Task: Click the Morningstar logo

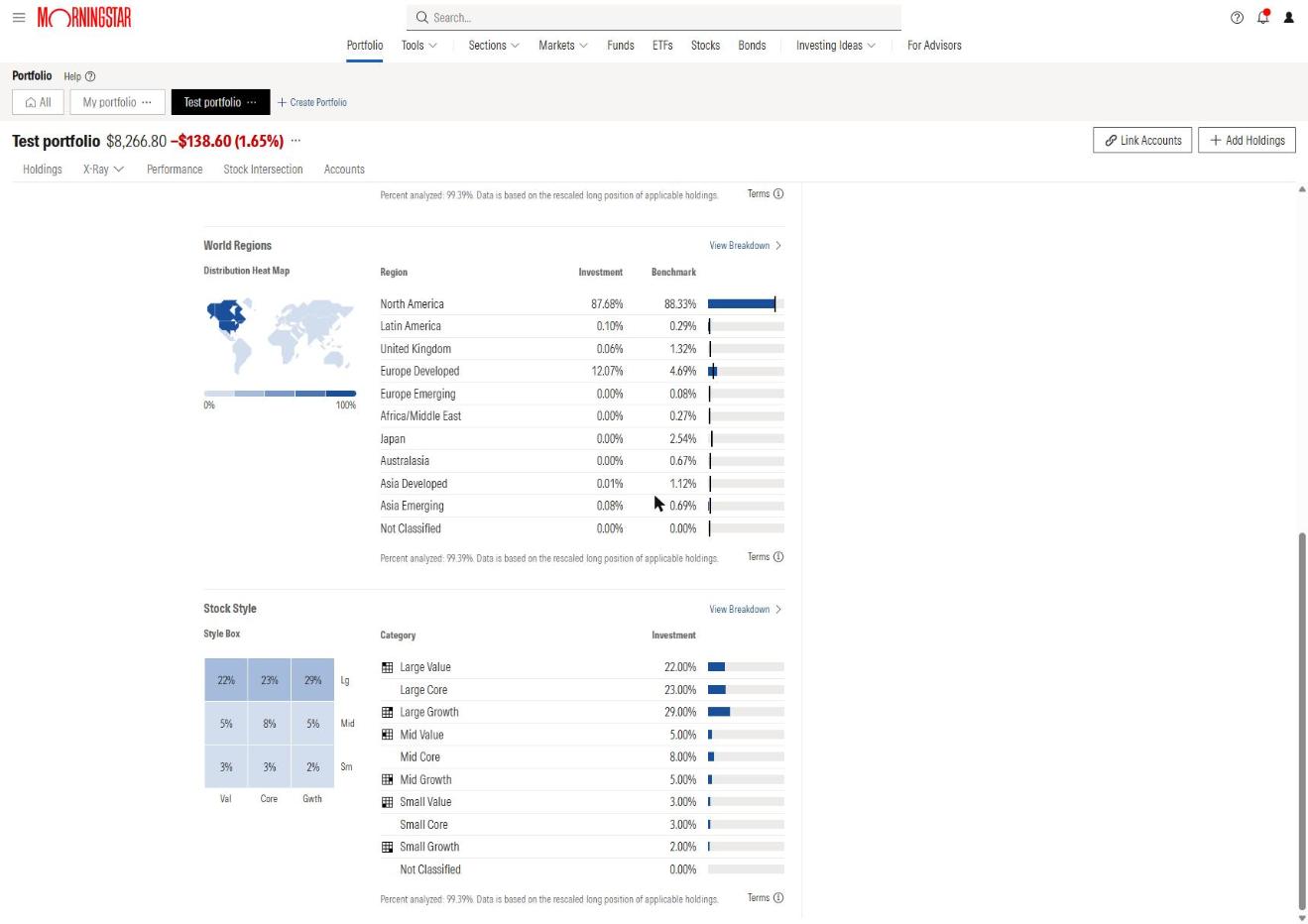Action: pyautogui.click(x=84, y=18)
